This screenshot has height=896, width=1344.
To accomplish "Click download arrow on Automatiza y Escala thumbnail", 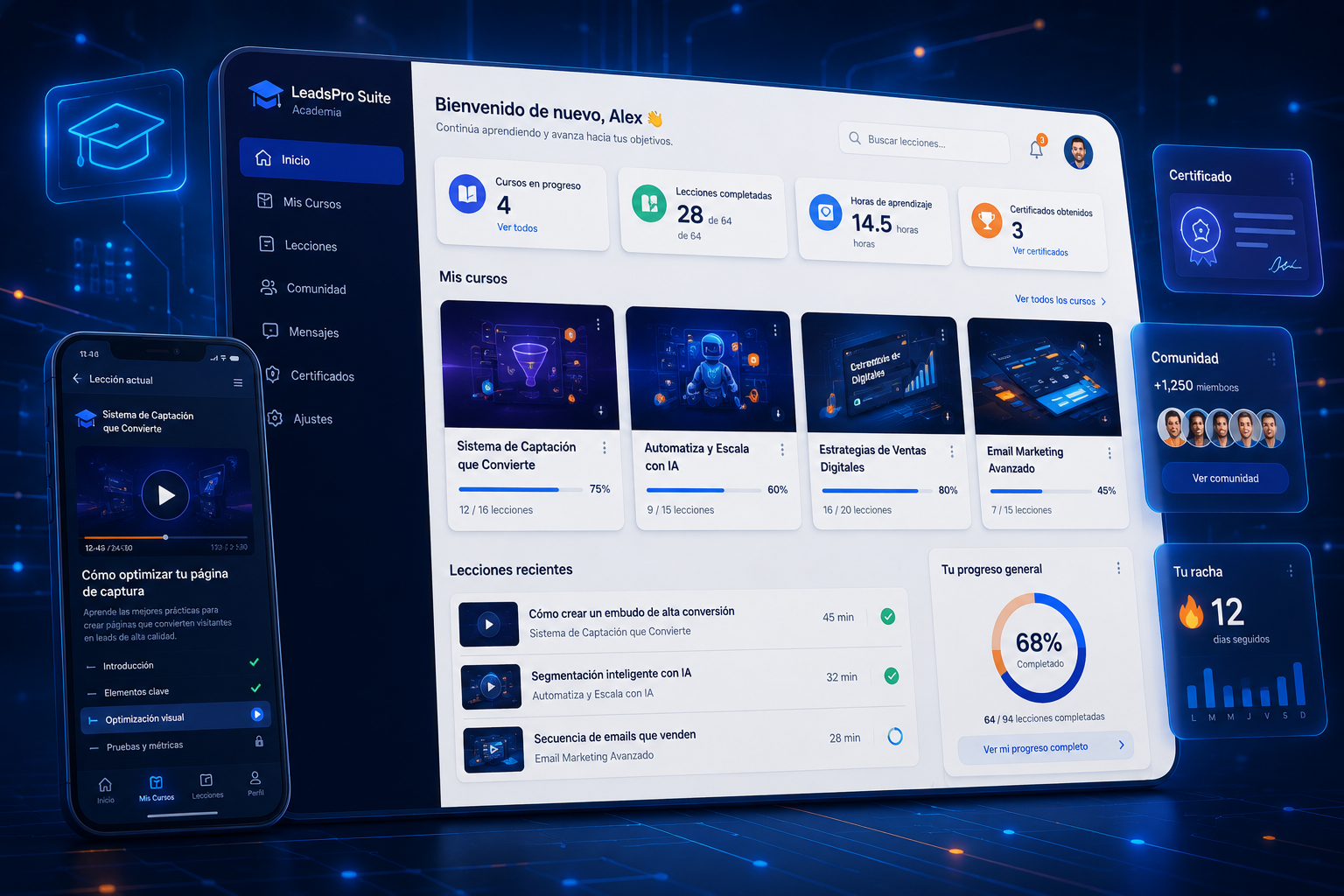I will [x=778, y=414].
